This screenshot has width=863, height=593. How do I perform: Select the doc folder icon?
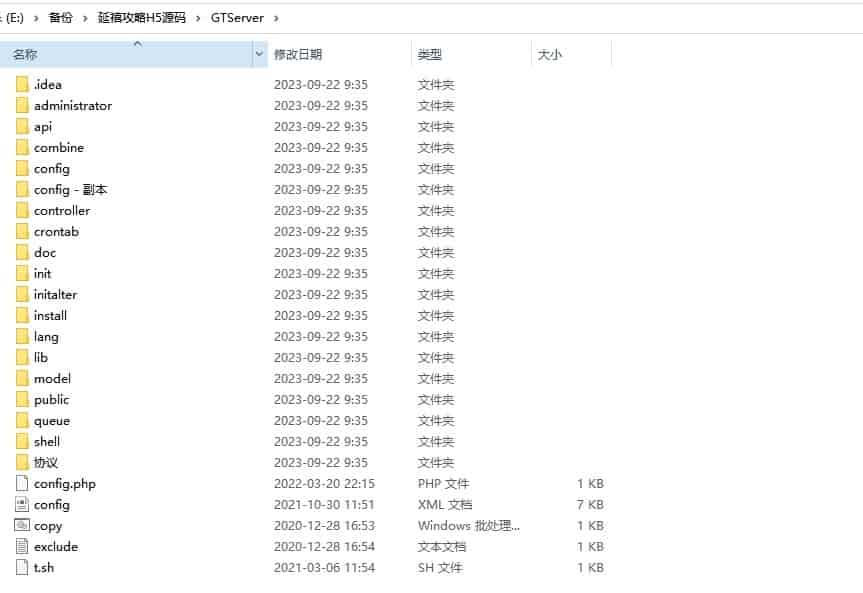[22, 252]
